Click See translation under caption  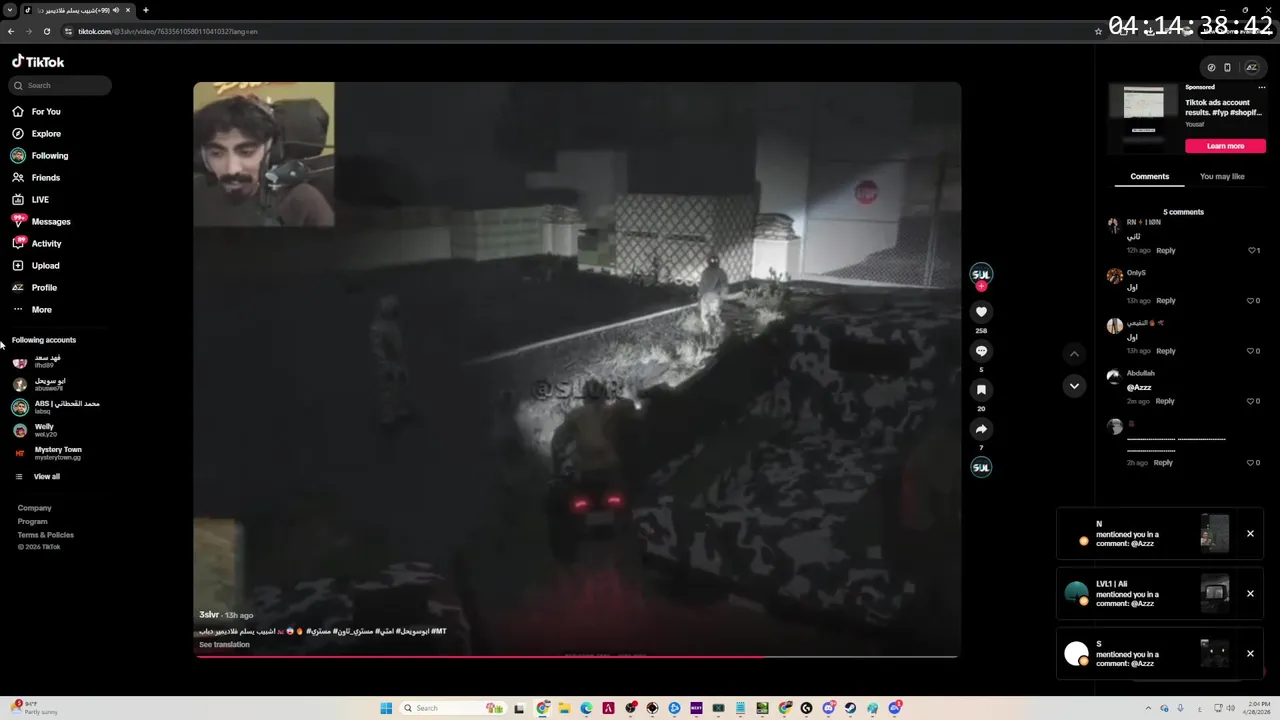click(x=224, y=645)
